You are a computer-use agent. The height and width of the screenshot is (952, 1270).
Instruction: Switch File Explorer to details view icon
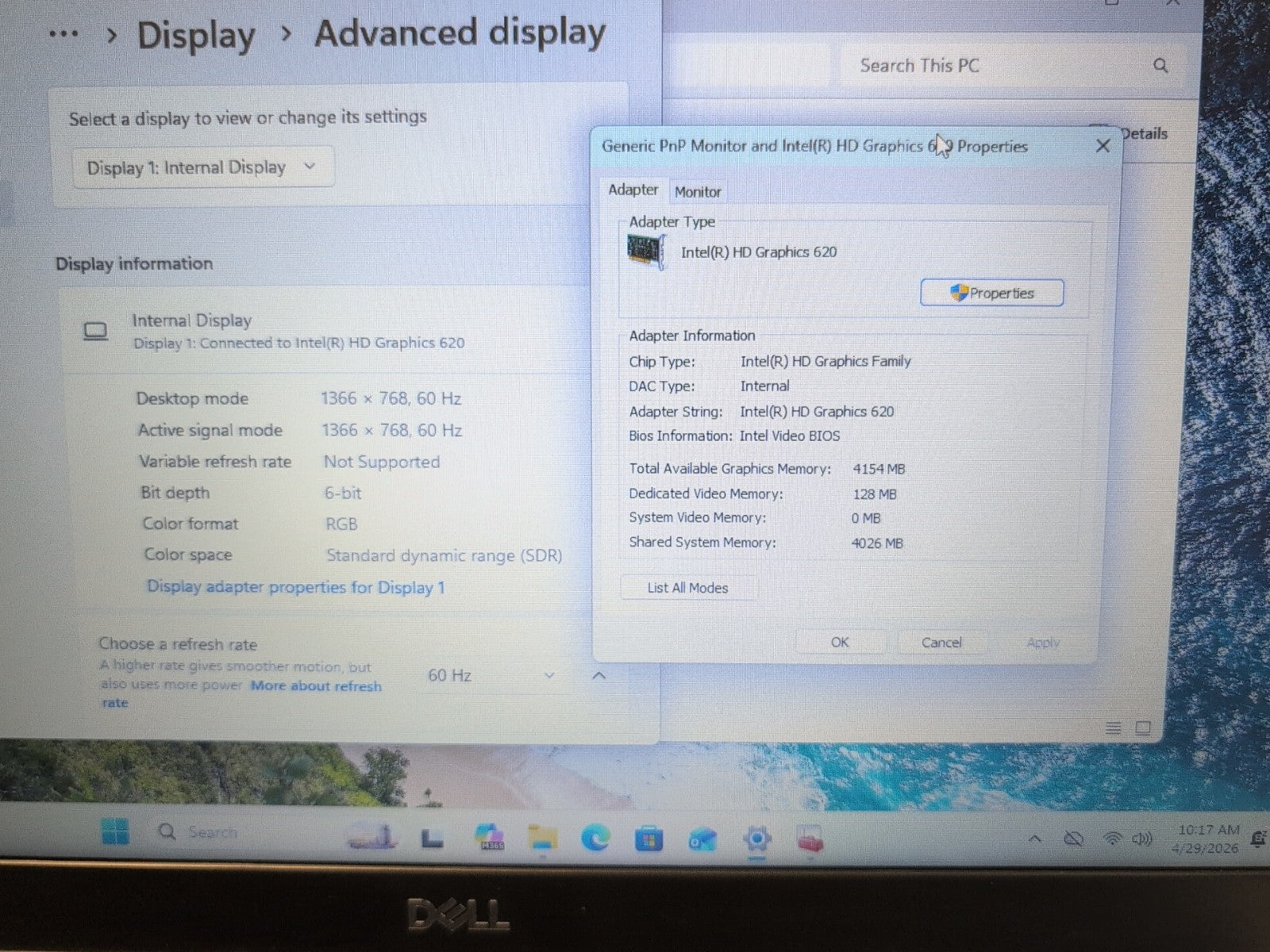[x=1114, y=727]
